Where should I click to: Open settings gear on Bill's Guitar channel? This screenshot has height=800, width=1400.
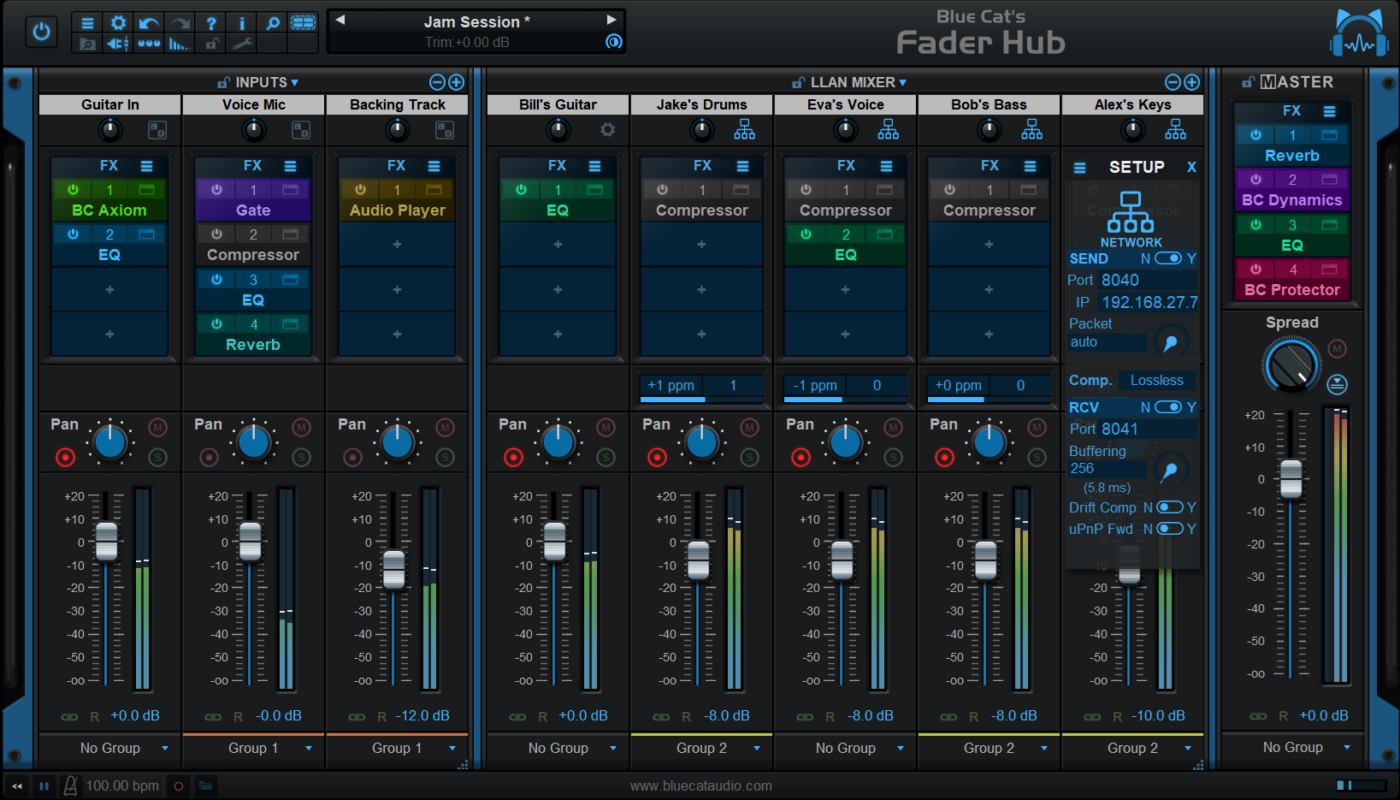click(607, 129)
